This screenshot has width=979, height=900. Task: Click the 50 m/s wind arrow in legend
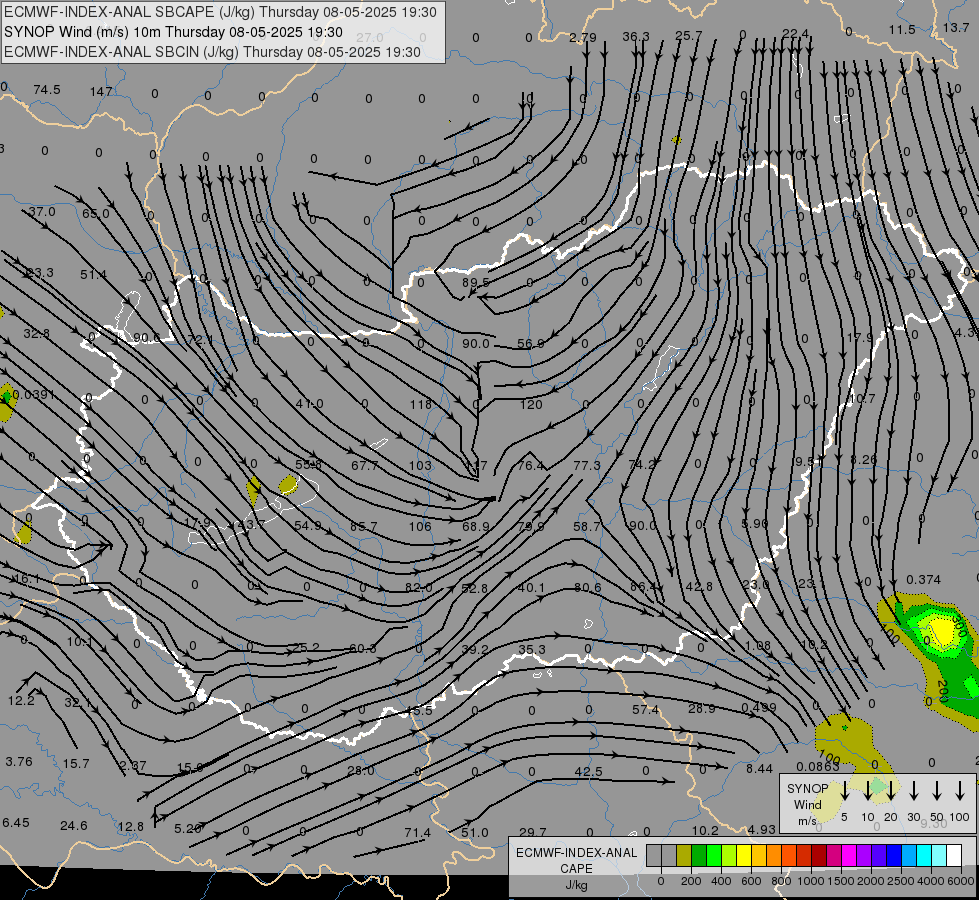[937, 791]
